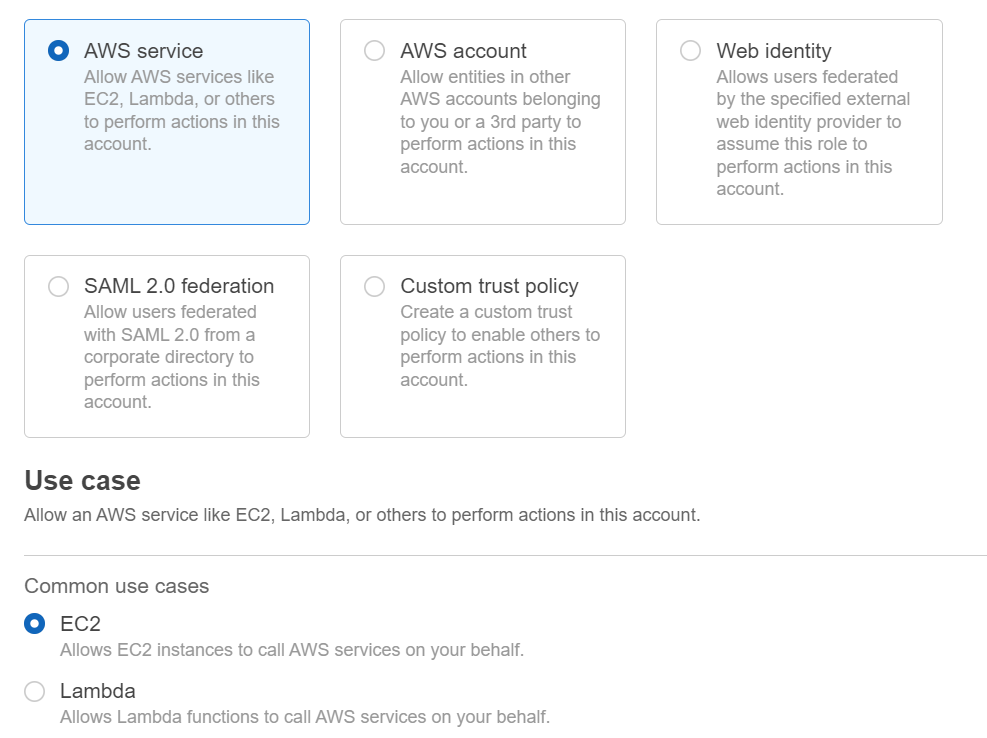Click the SAML 2.0 card description text
Image resolution: width=987 pixels, height=738 pixels.
[x=172, y=357]
